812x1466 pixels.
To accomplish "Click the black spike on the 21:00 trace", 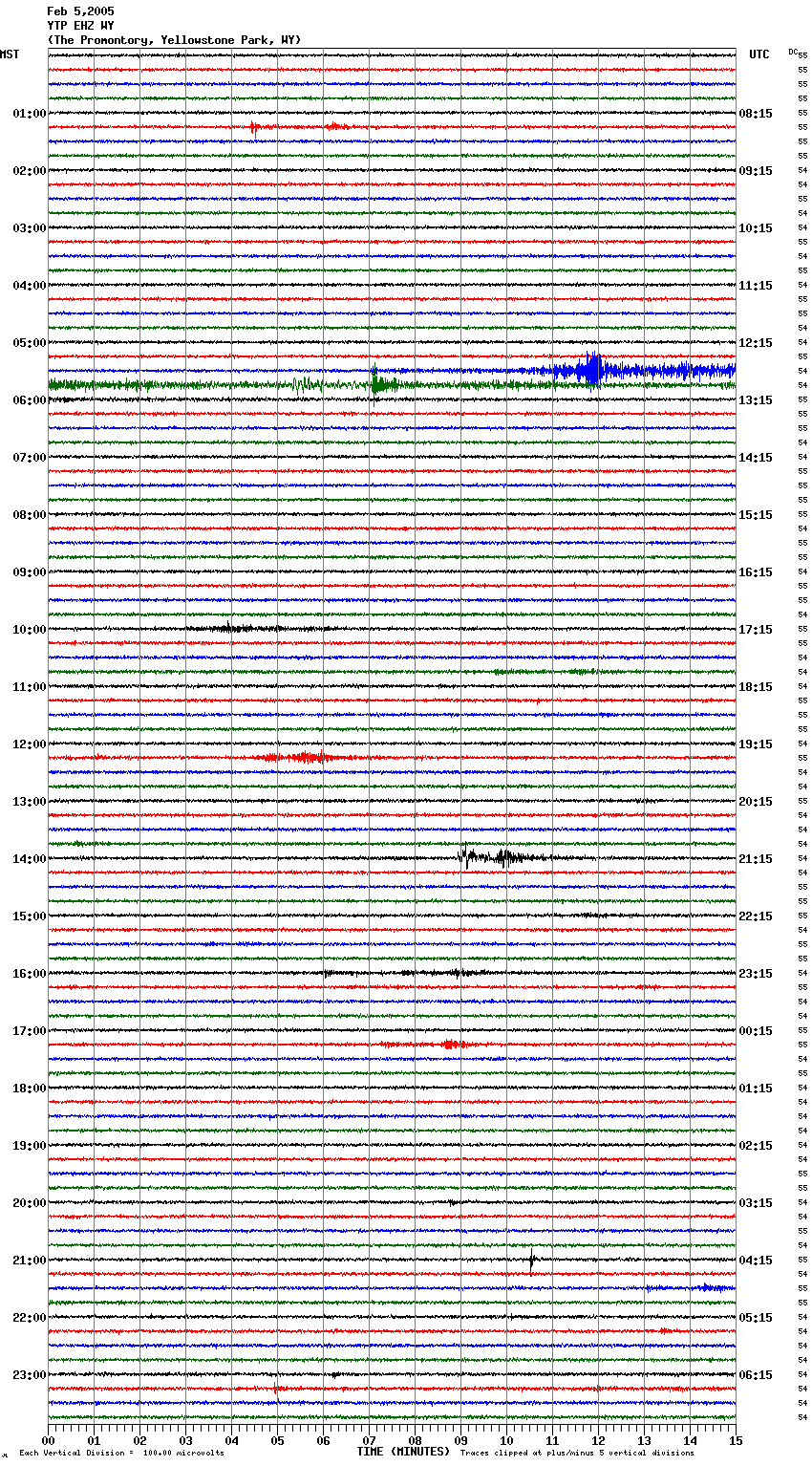I will pyautogui.click(x=532, y=1261).
